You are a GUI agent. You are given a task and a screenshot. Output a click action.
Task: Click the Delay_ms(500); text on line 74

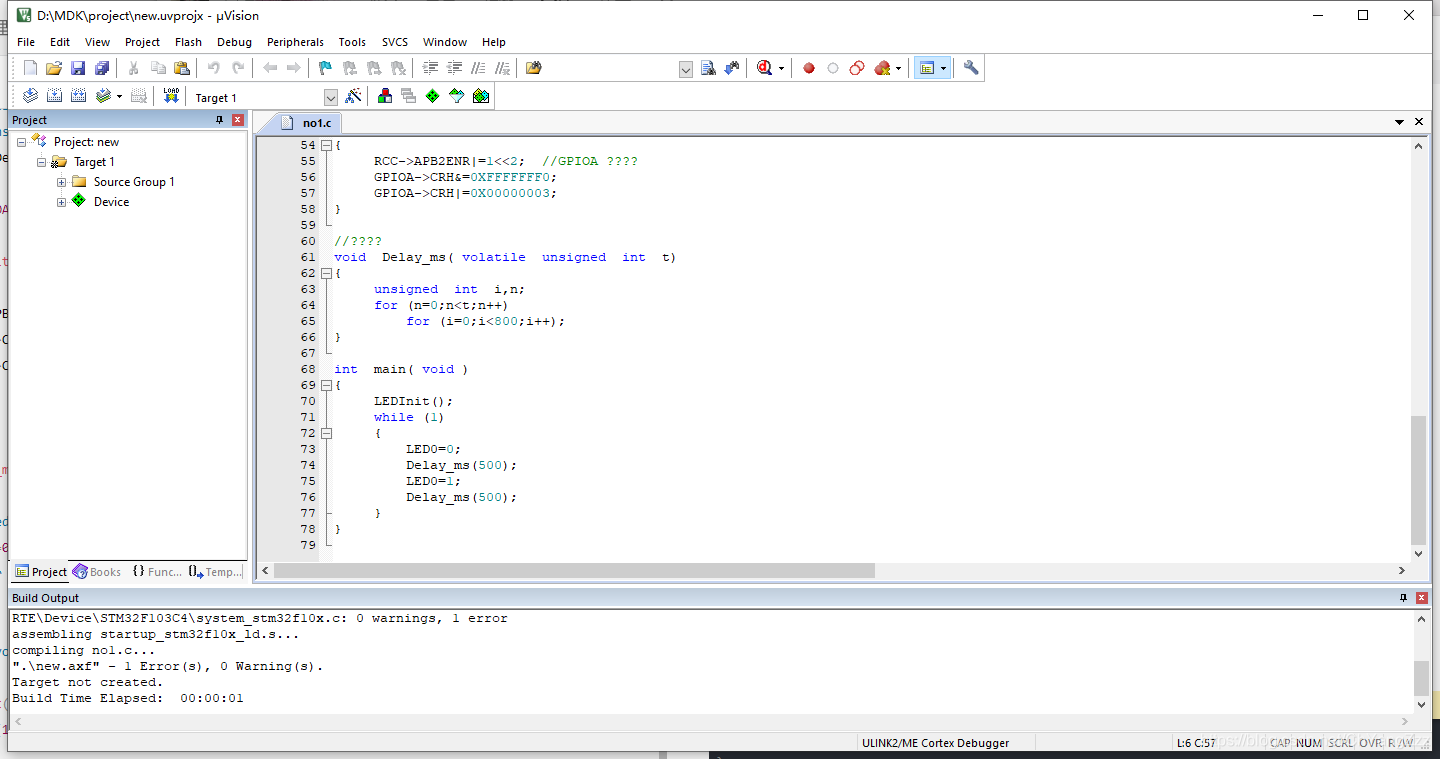tap(461, 465)
